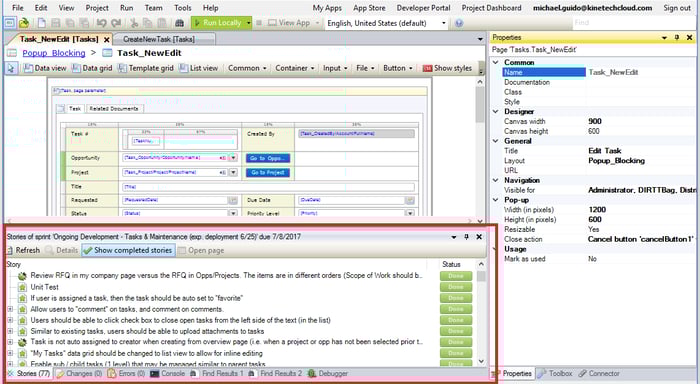The image size is (700, 384).
Task: Click the binoculars find icon
Action: pos(179,23)
